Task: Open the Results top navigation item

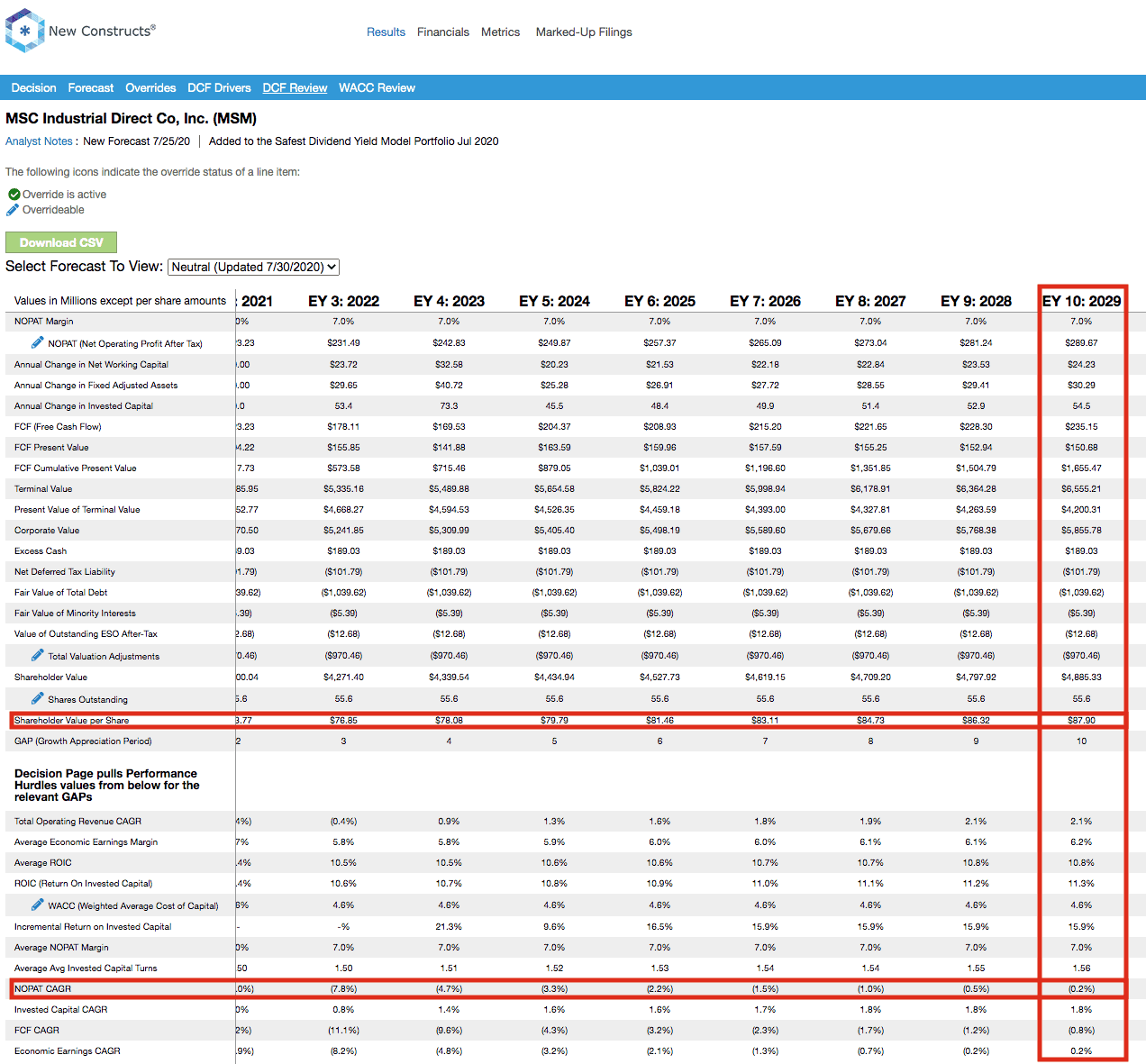Action: click(386, 32)
